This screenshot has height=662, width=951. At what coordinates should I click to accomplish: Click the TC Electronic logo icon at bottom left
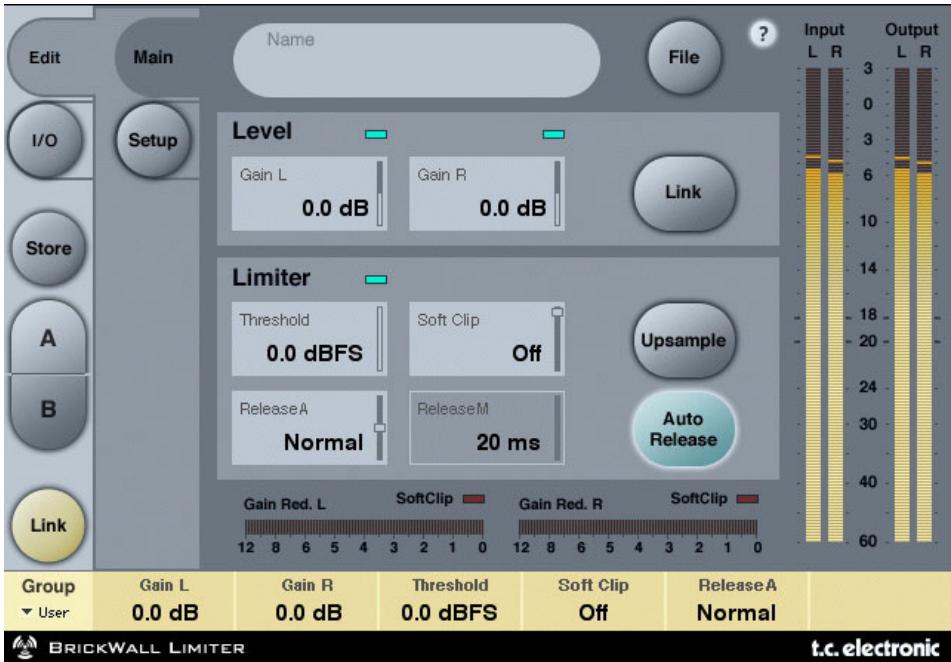pos(25,647)
